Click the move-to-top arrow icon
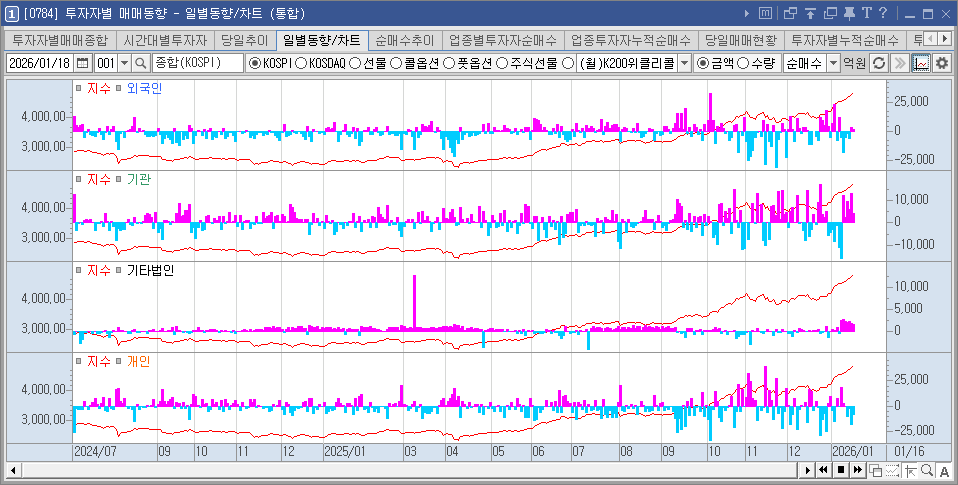This screenshot has width=958, height=485. (x=810, y=13)
